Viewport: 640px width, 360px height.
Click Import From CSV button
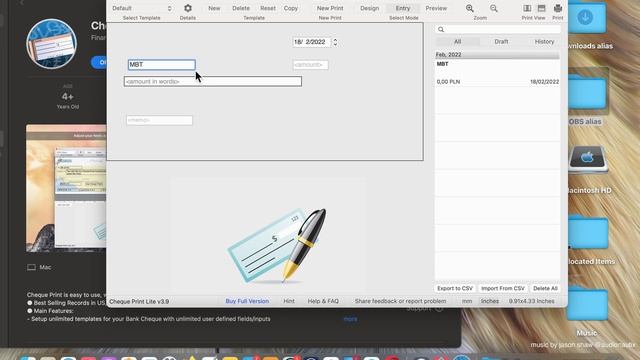point(502,288)
